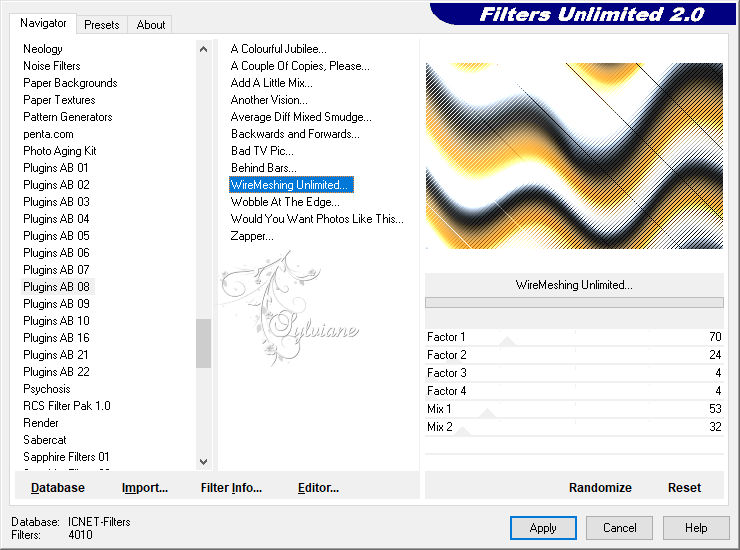
Task: Click the filter preview image
Action: [x=574, y=156]
